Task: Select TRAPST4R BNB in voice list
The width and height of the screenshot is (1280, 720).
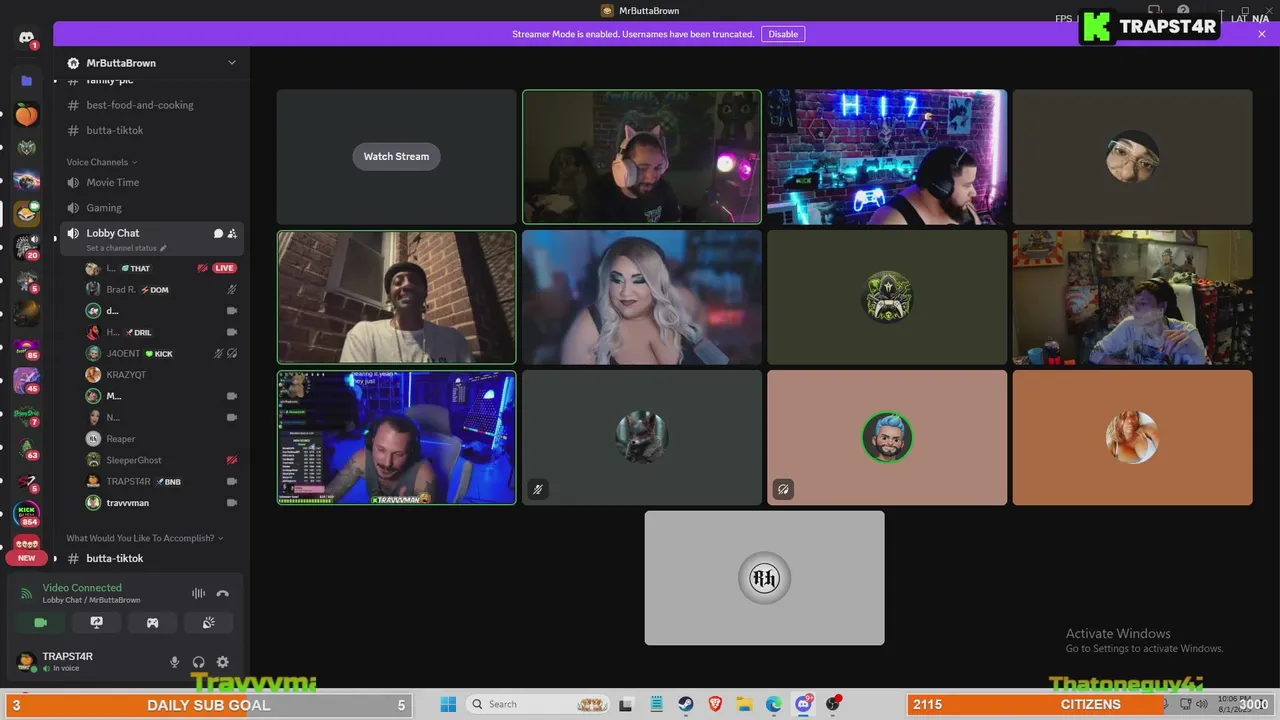Action: [162, 481]
